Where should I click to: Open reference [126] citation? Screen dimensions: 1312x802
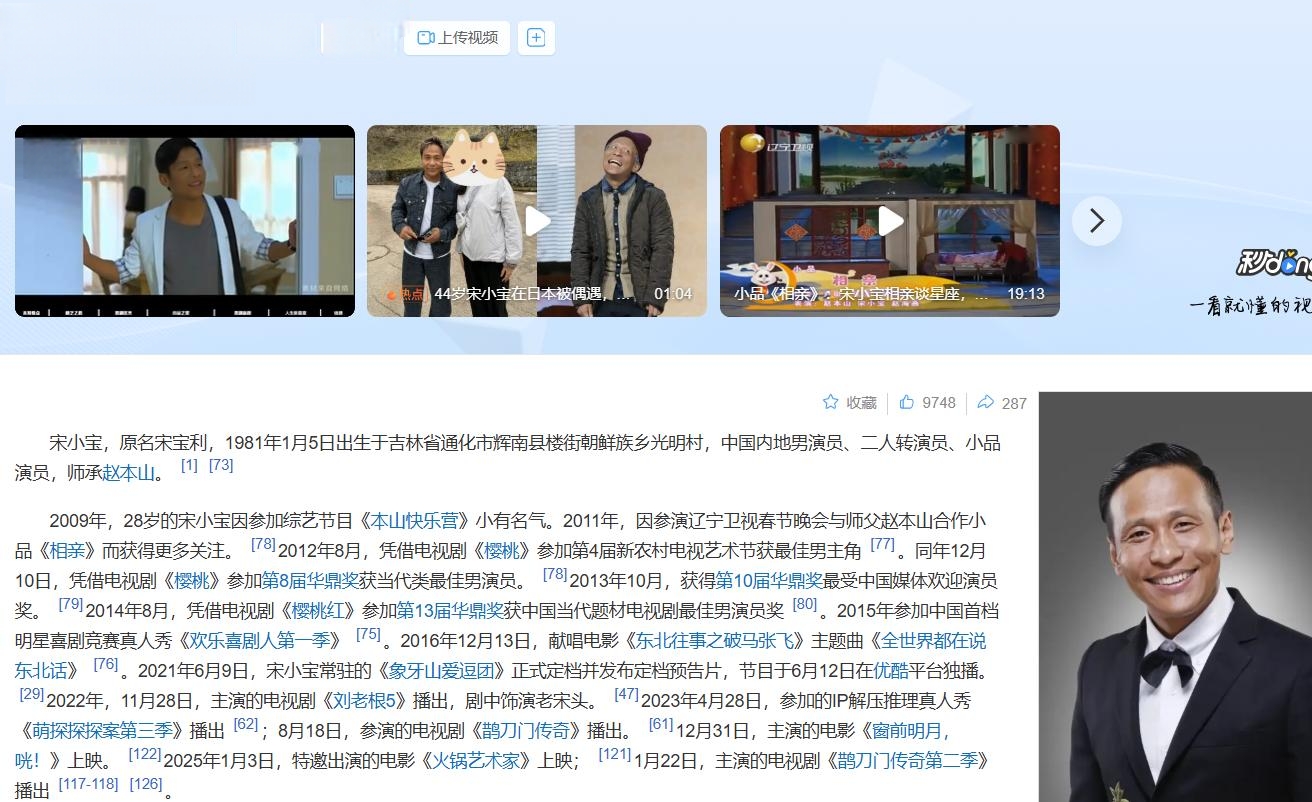[x=146, y=784]
